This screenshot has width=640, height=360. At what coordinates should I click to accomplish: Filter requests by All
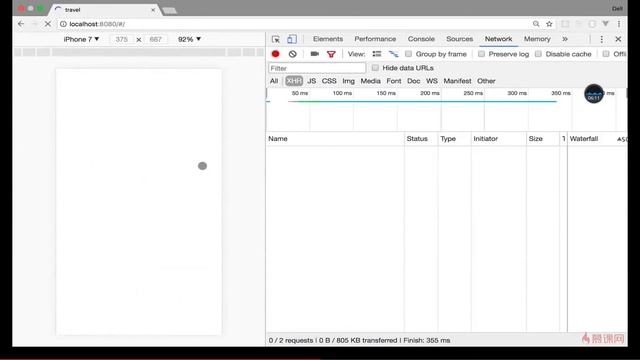pos(274,81)
